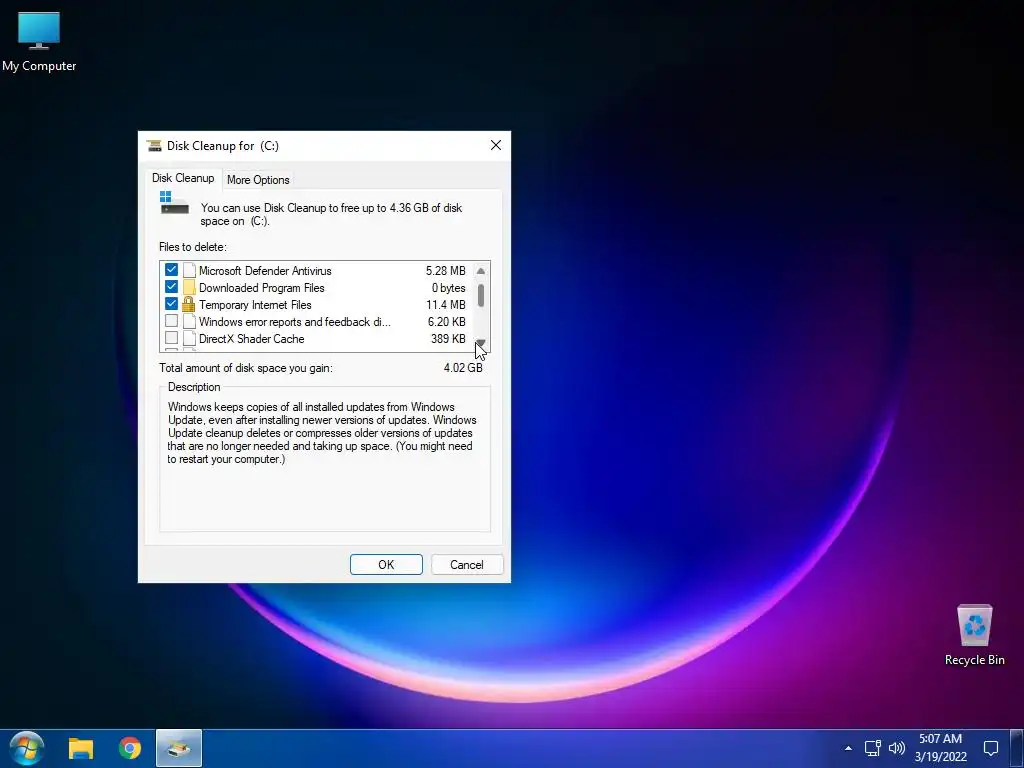Click the Windows error reports file icon

[189, 321]
